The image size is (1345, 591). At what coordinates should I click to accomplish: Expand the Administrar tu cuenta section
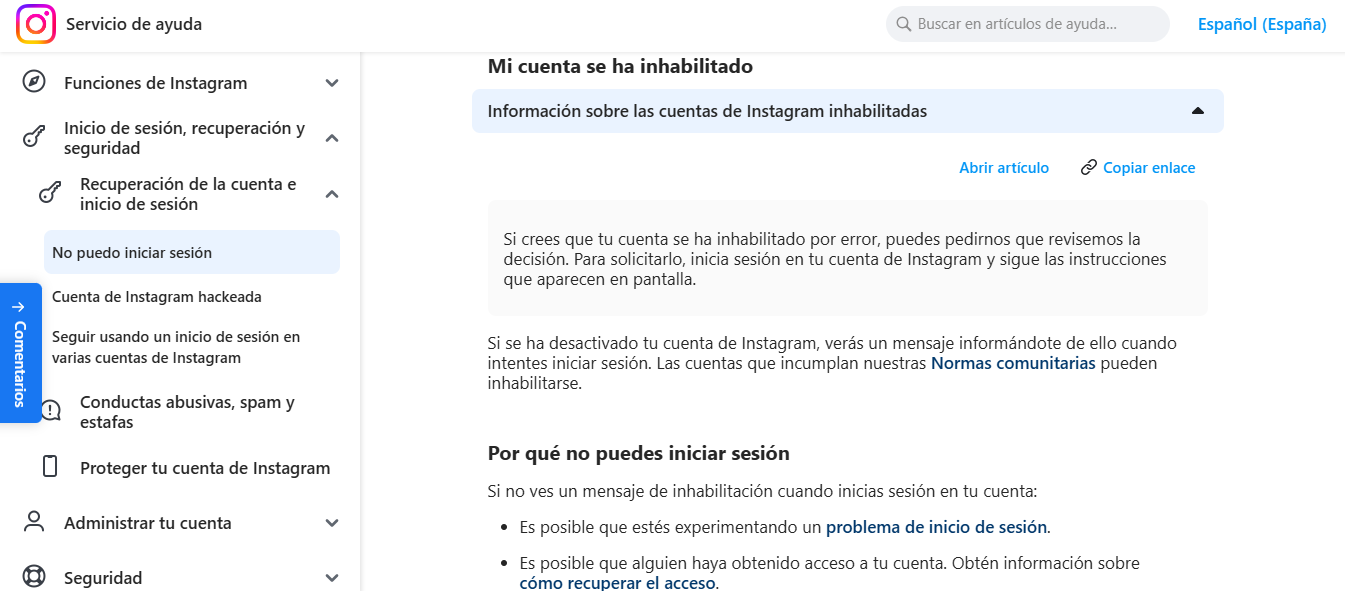pos(331,522)
